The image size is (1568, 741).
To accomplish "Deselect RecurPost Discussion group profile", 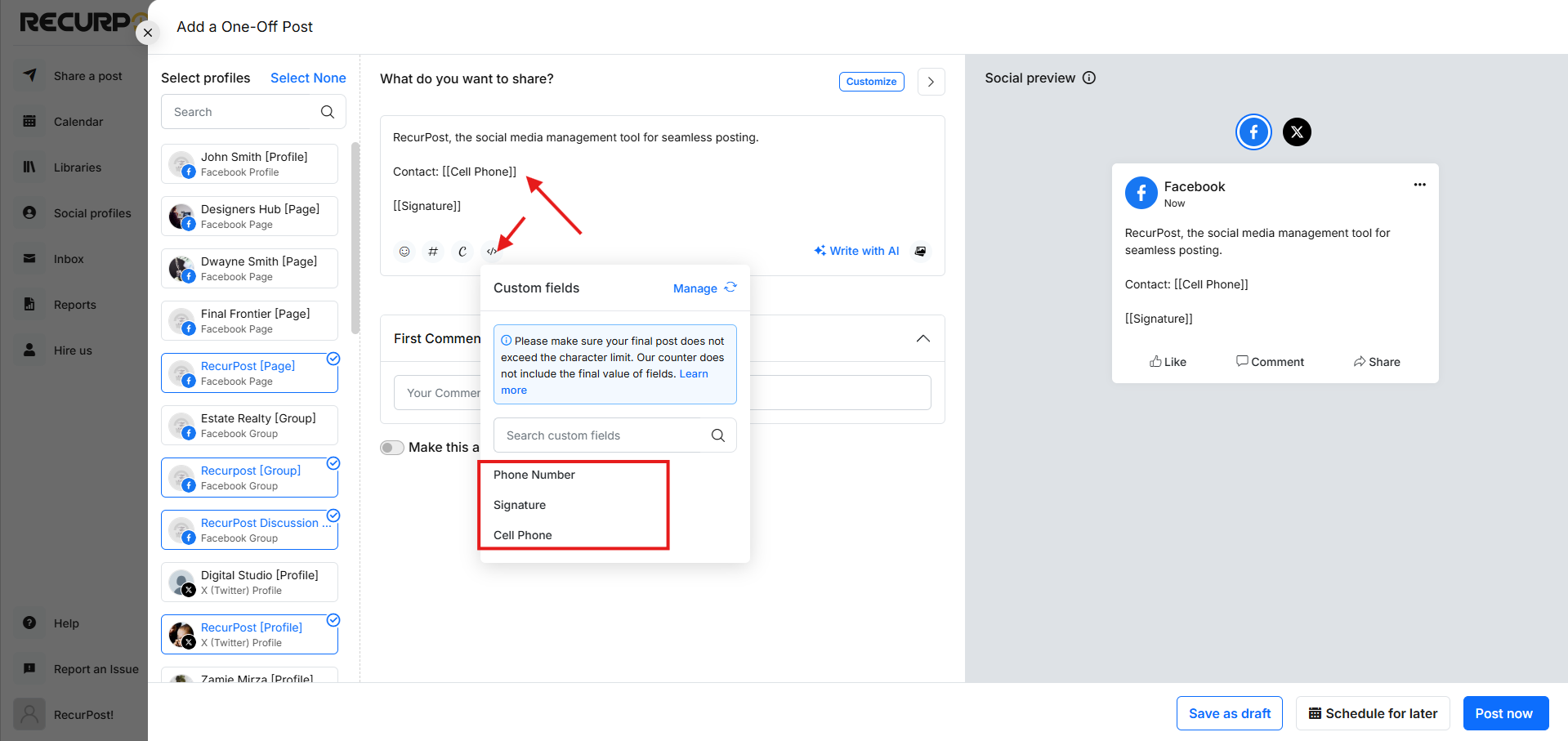I will [249, 530].
